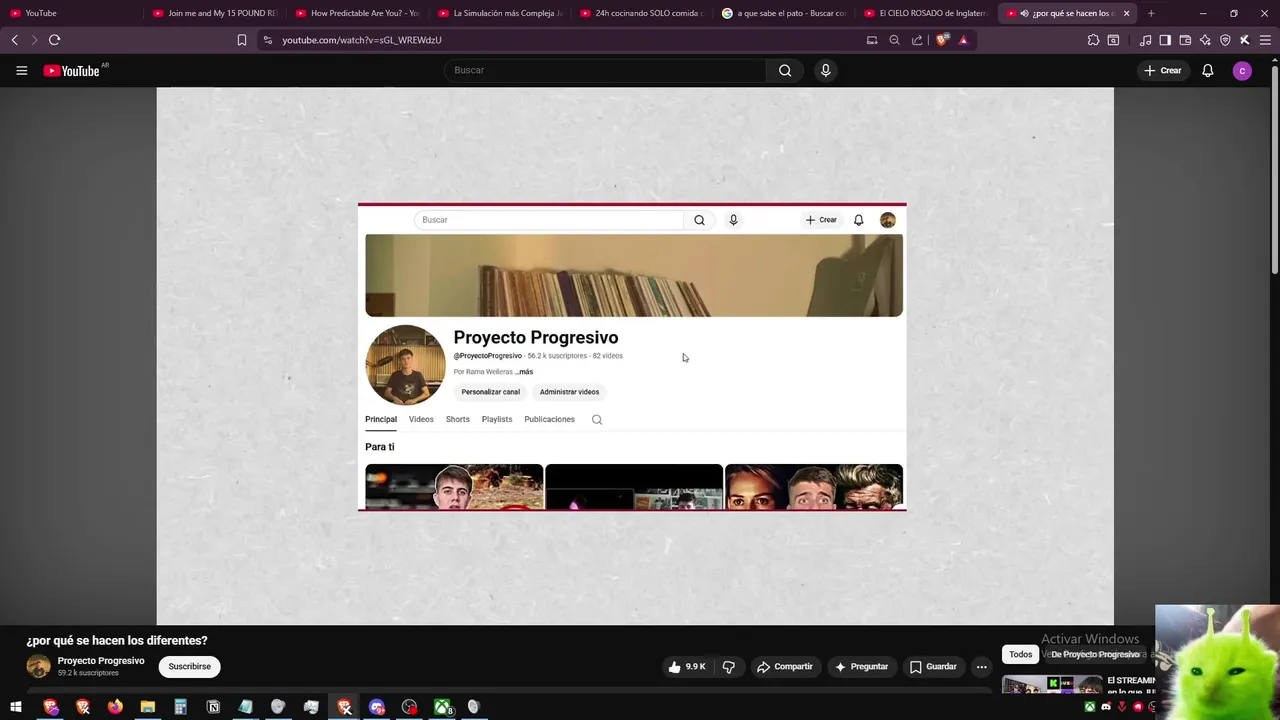Screen dimensions: 1280x720
Task: Mute the playing tab via speaker icon
Action: click(x=1024, y=13)
